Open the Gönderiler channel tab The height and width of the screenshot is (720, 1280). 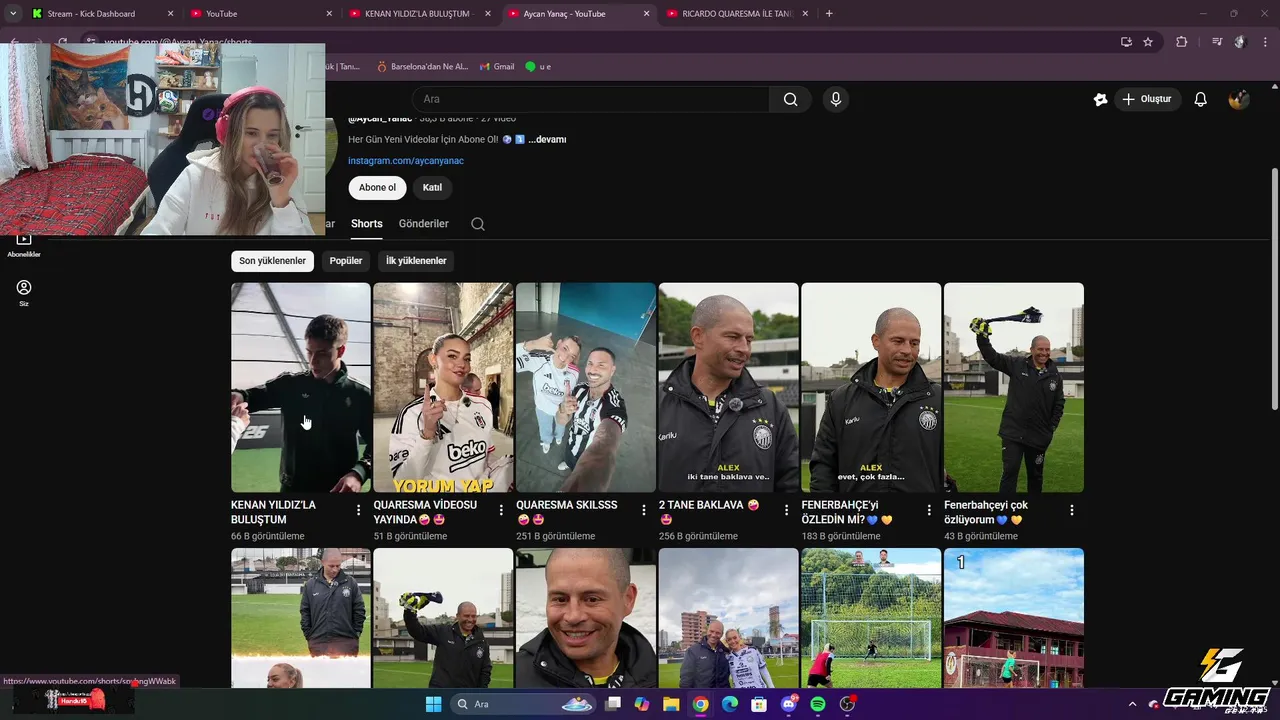(x=424, y=224)
